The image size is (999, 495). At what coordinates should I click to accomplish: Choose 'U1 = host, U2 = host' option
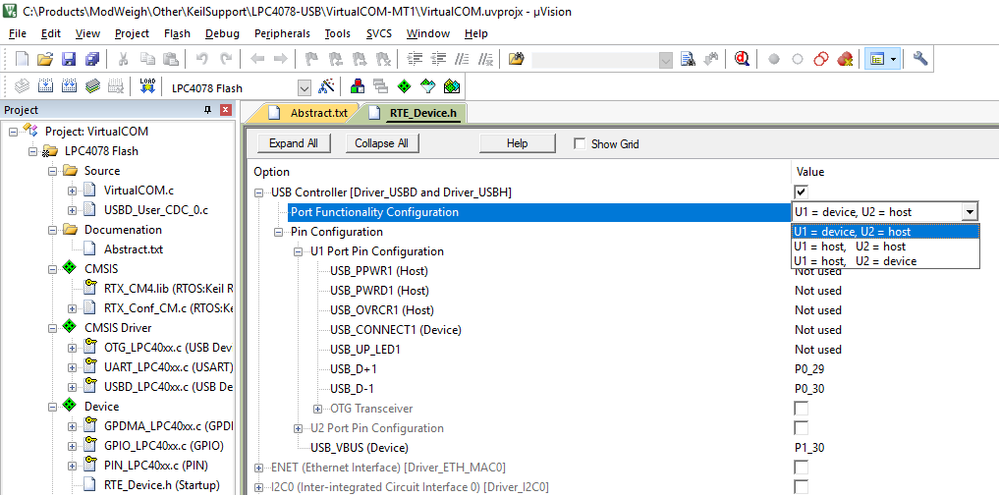click(886, 247)
